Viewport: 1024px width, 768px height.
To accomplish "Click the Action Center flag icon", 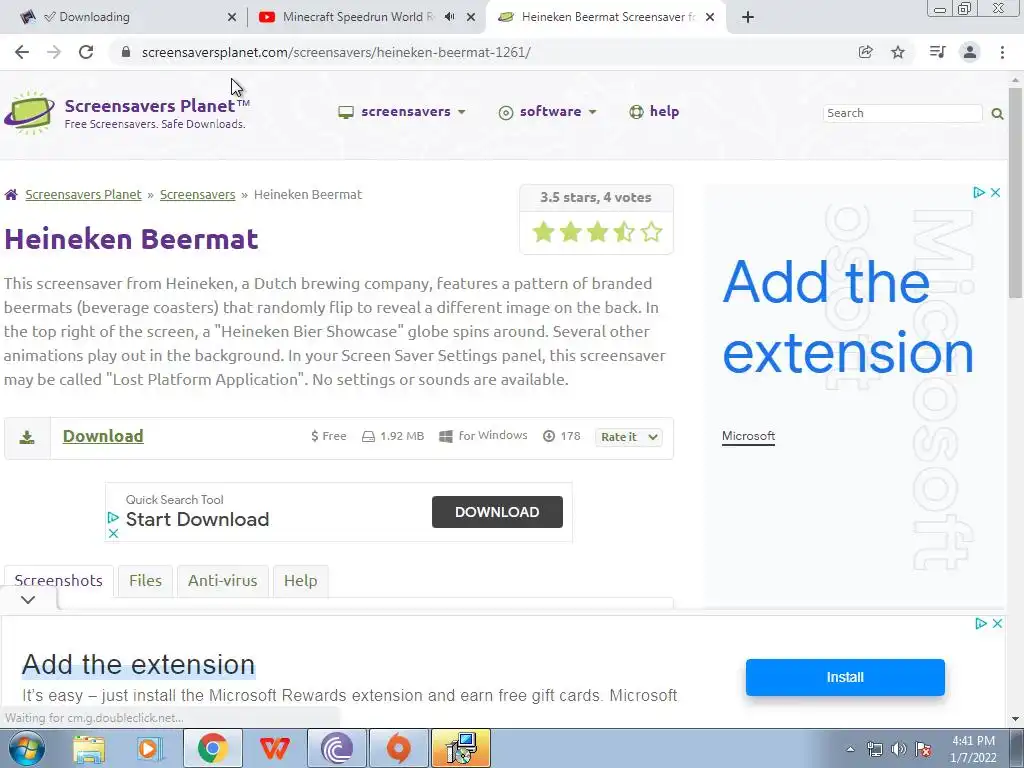I will [923, 749].
